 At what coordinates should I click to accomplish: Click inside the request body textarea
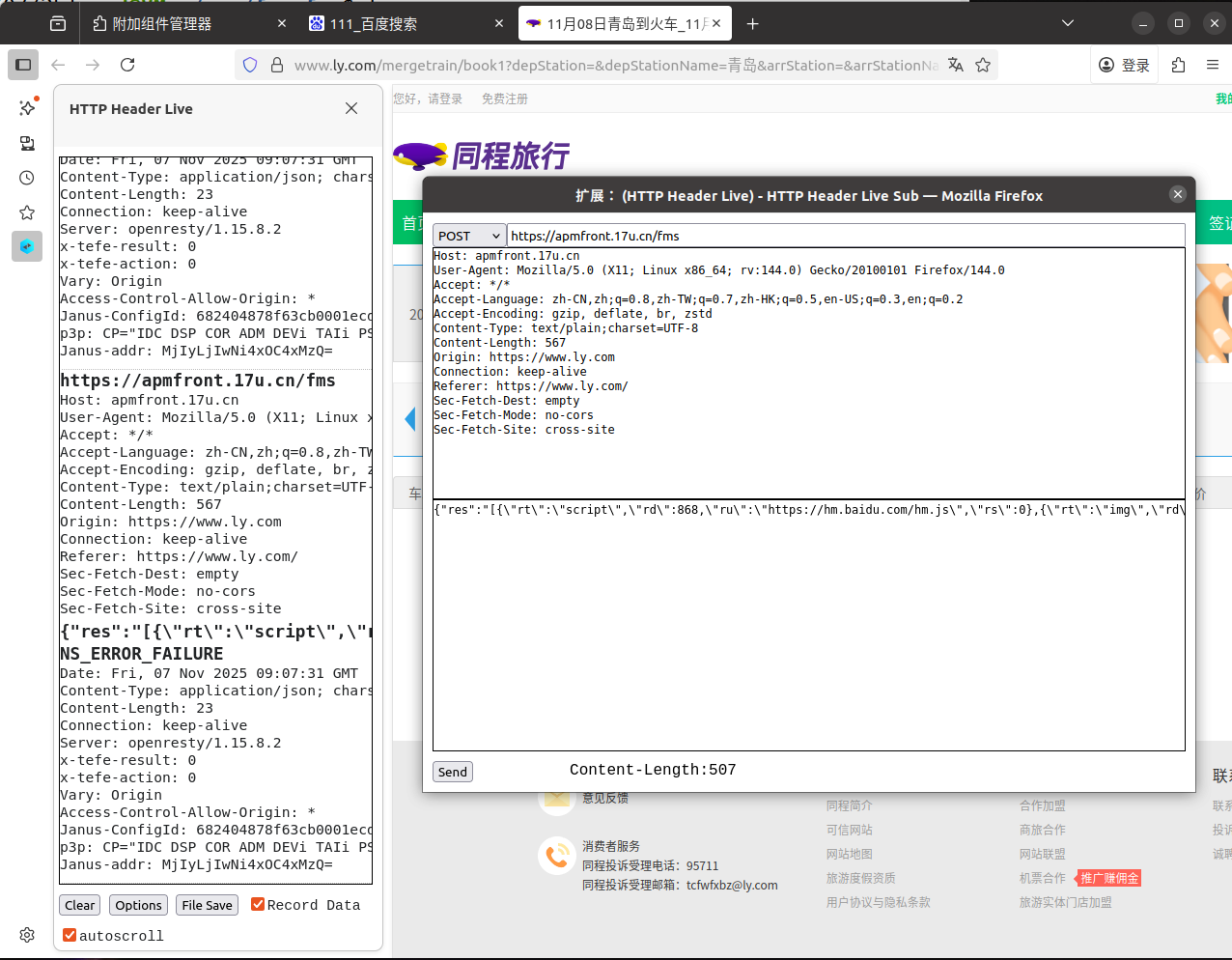(809, 625)
